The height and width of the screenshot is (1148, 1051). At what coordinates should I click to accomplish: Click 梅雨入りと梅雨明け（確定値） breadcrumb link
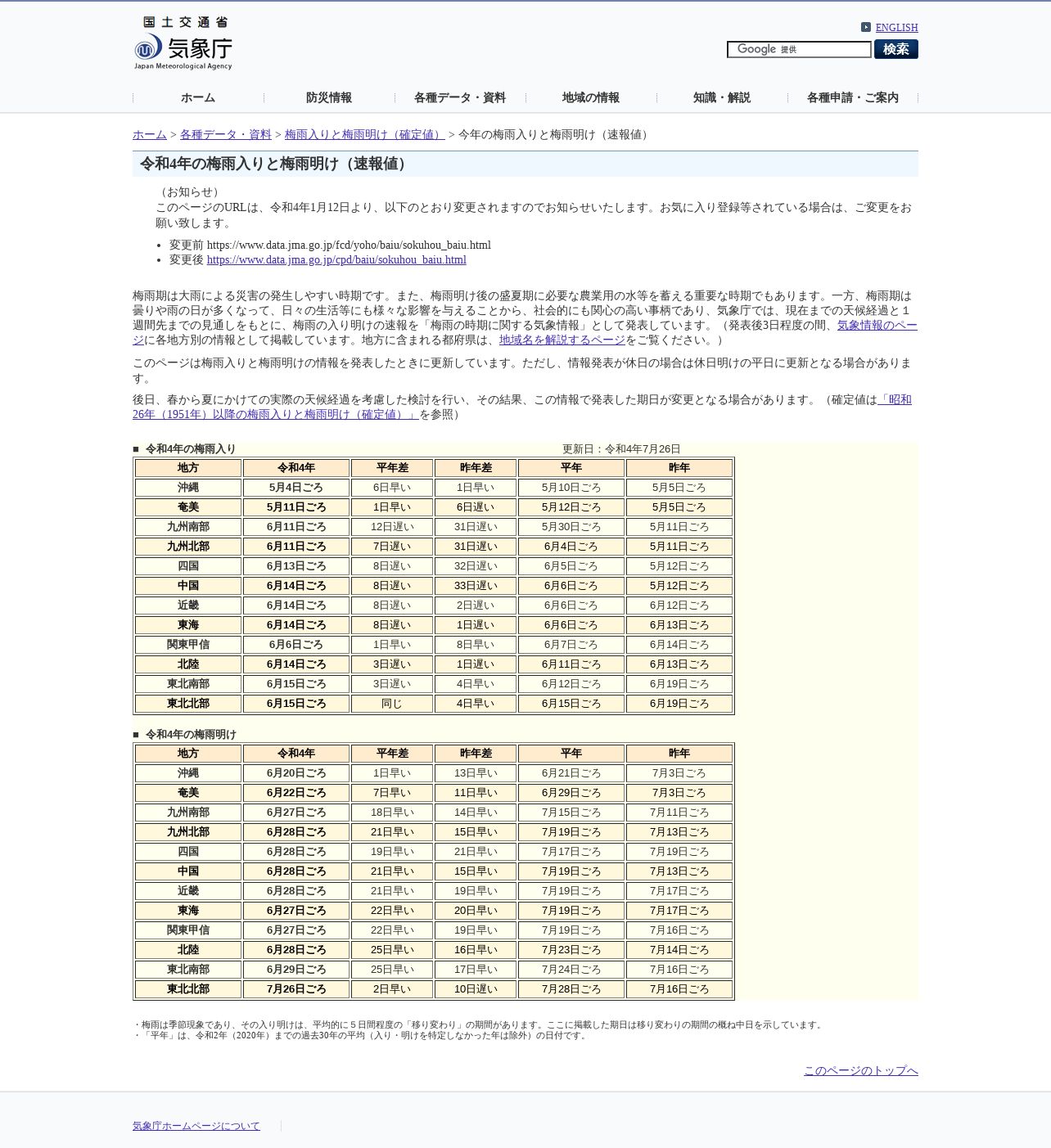pos(365,134)
